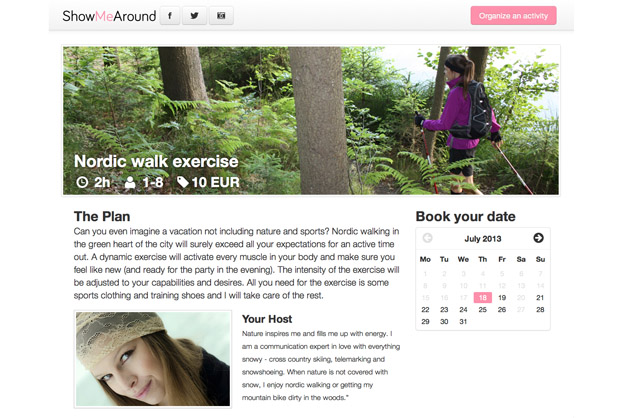
Task: Click the price tag icon
Action: (183, 182)
